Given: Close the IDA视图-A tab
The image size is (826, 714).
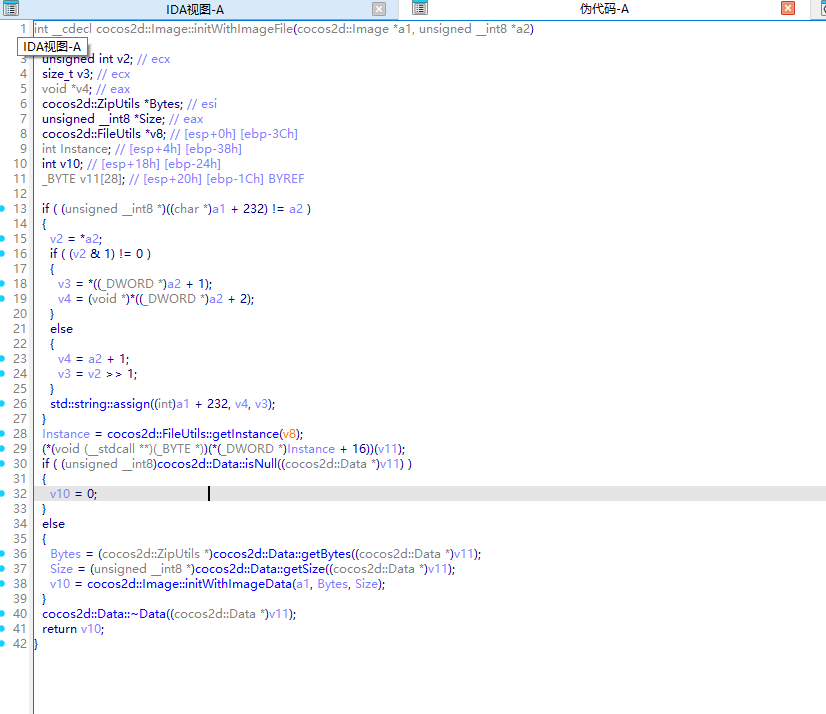Looking at the screenshot, I should [379, 9].
